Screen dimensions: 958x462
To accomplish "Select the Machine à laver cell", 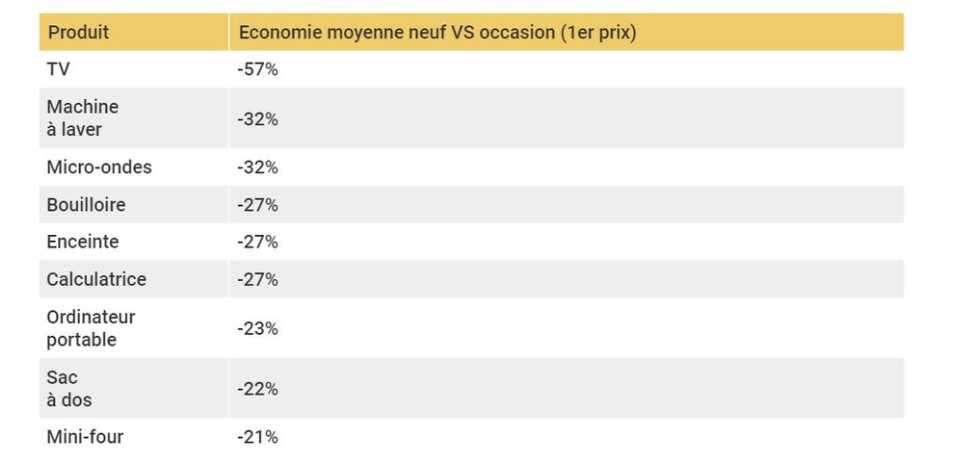I will click(82, 118).
